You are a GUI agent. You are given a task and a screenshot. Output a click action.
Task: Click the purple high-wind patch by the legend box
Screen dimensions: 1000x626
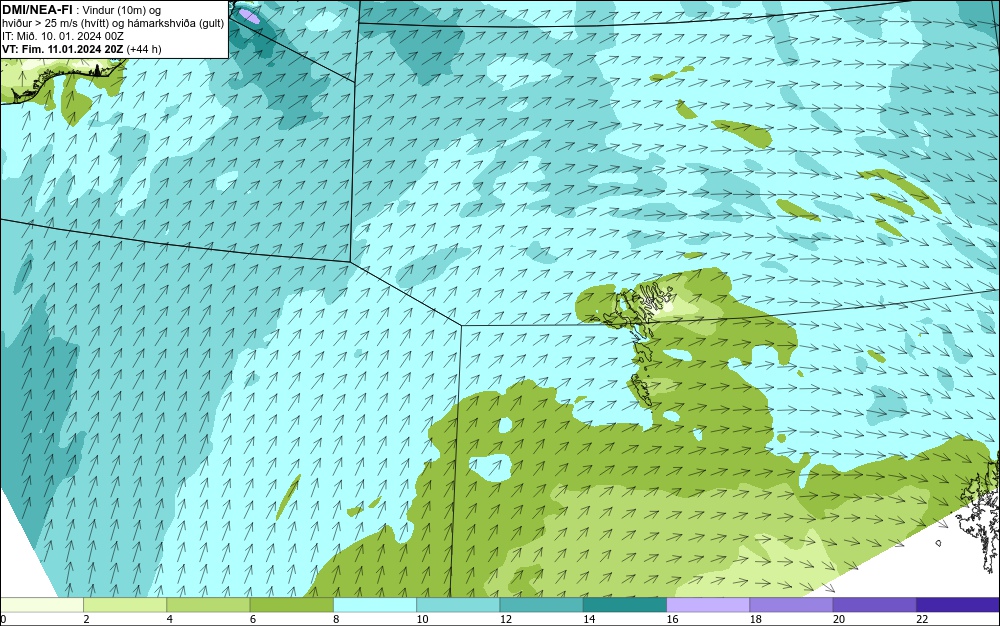[249, 16]
